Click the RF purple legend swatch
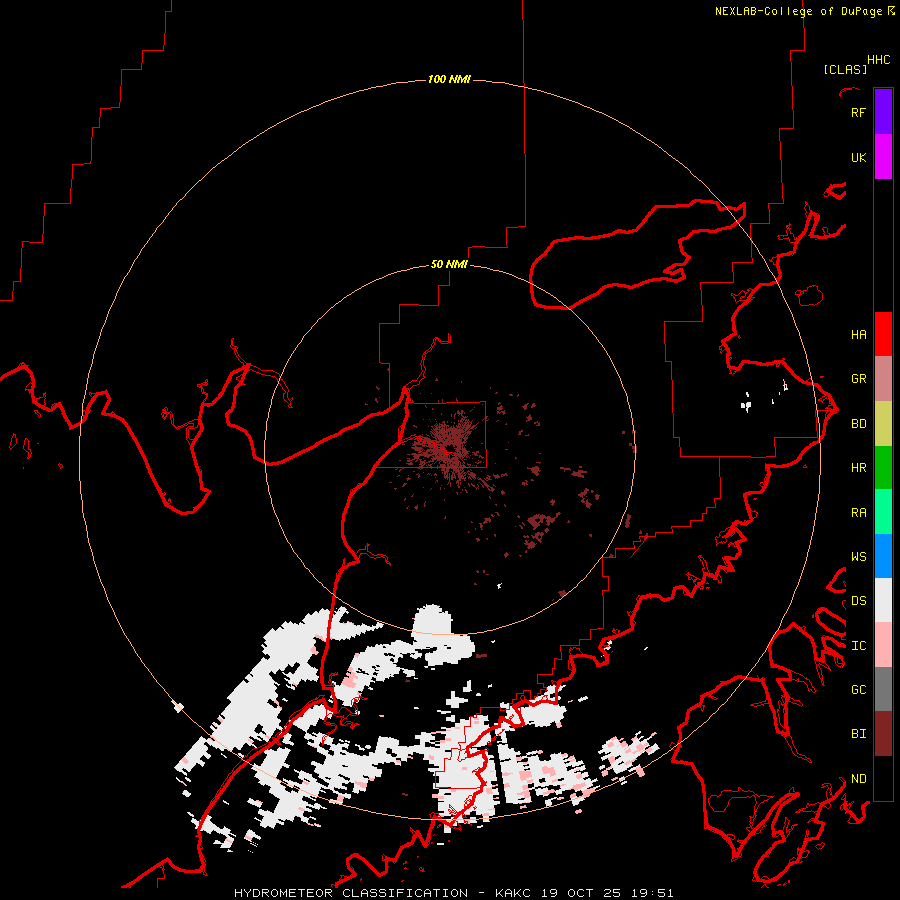The height and width of the screenshot is (900, 900). (883, 112)
